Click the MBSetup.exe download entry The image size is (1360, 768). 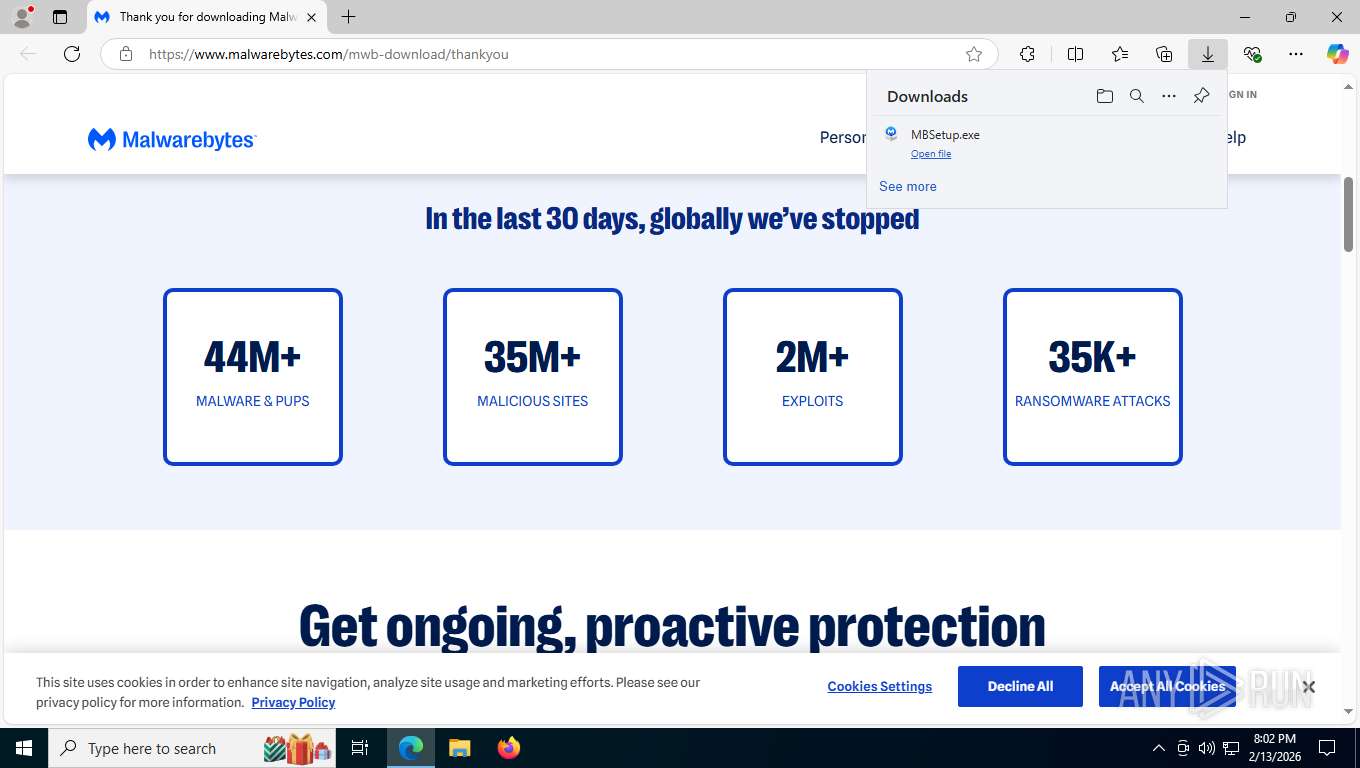1047,143
